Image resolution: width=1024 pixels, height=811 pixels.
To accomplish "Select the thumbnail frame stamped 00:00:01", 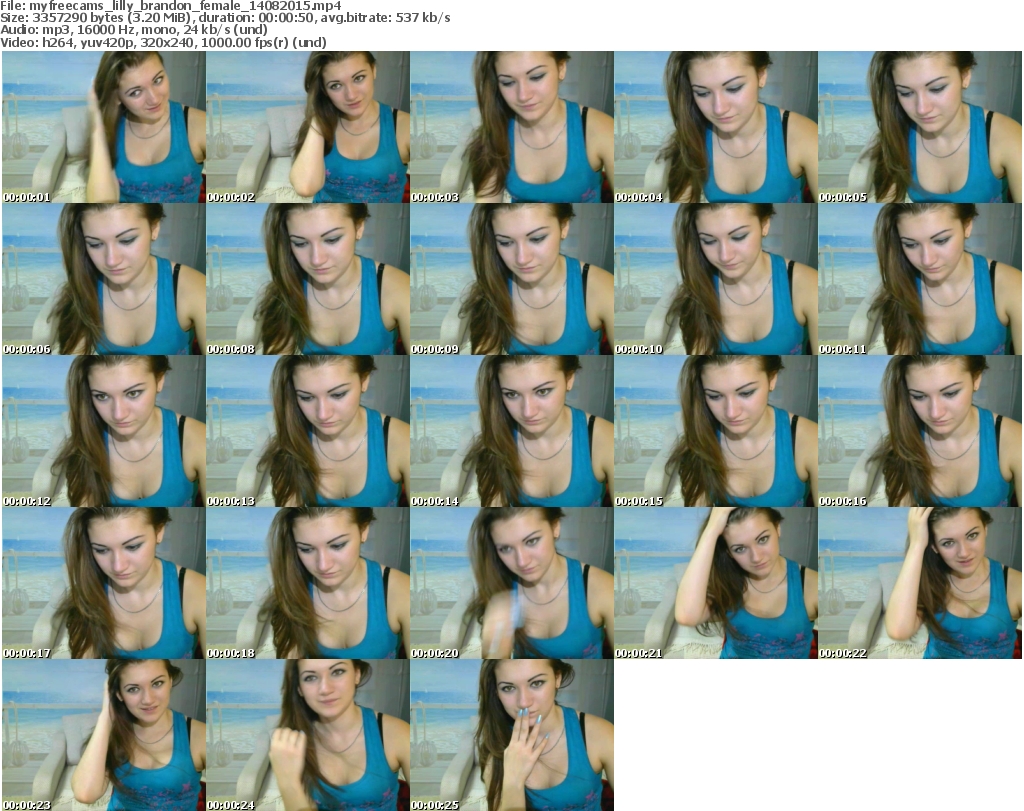I will pos(104,127).
